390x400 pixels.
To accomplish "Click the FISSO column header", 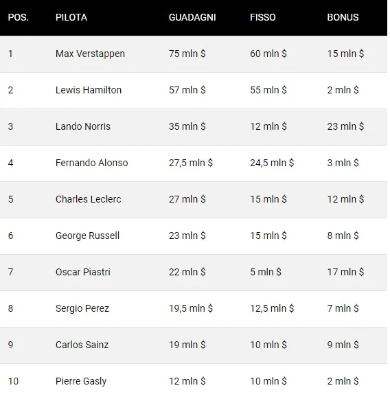I will (x=263, y=17).
